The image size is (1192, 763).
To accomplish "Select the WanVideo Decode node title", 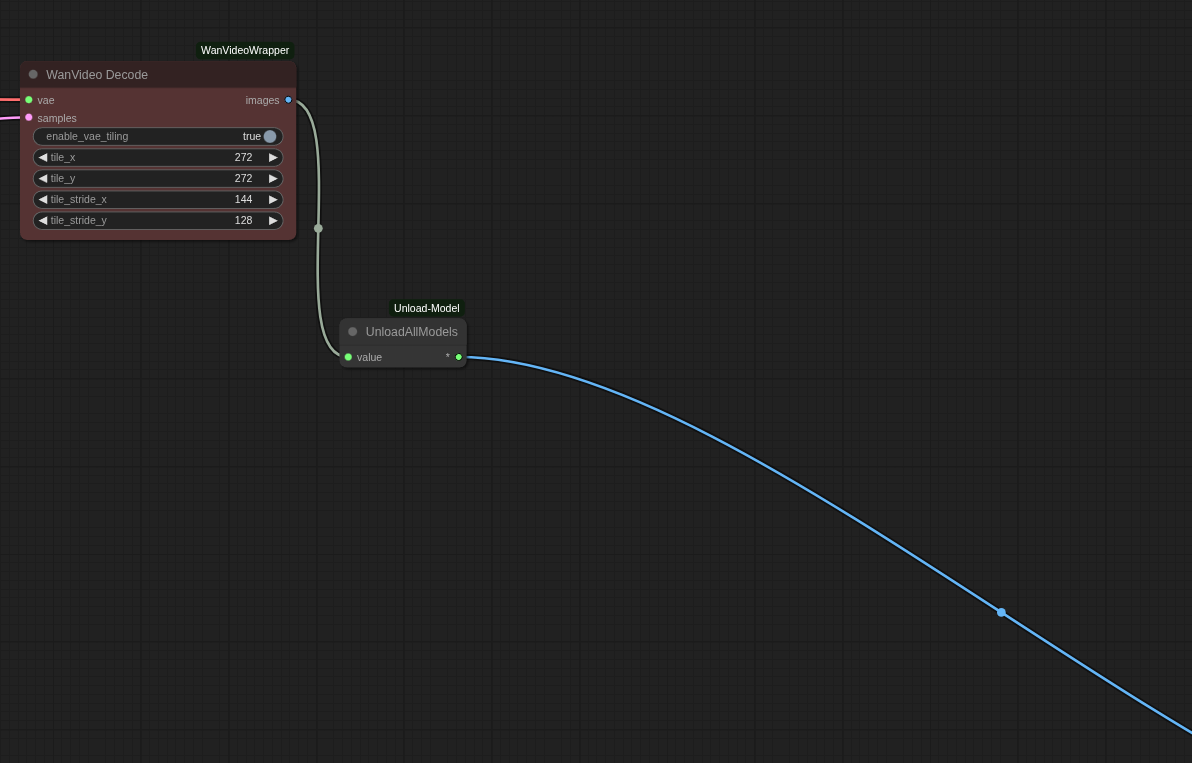I will (x=97, y=74).
